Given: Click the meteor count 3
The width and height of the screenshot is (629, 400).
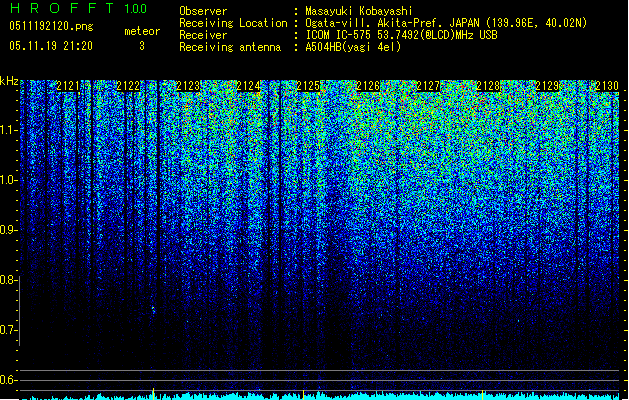Looking at the screenshot, I should pos(142,46).
